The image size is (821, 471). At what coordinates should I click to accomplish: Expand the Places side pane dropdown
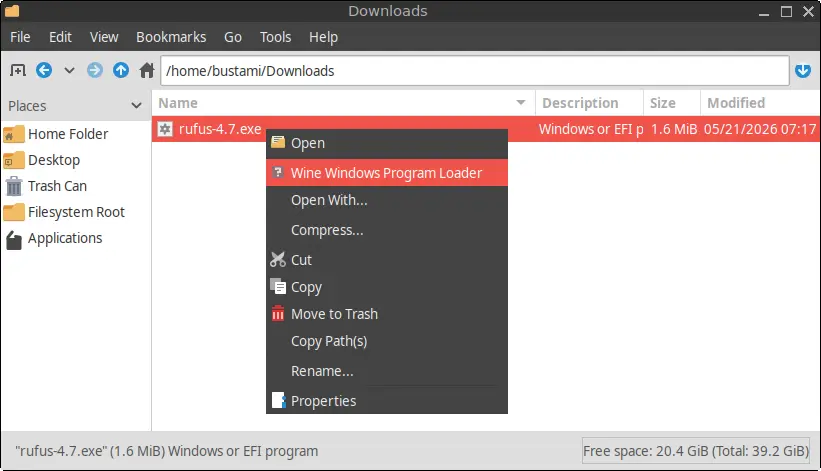(x=136, y=106)
